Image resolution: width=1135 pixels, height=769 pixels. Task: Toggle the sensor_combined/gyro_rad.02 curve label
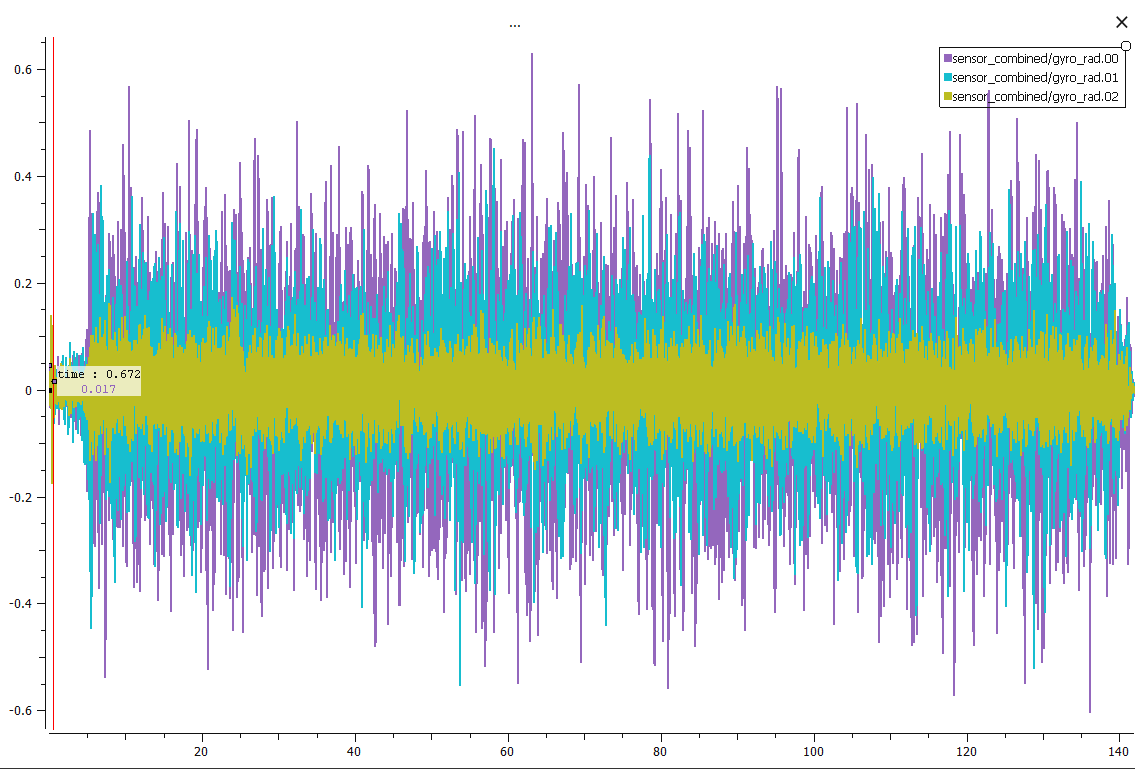pyautogui.click(x=1034, y=97)
